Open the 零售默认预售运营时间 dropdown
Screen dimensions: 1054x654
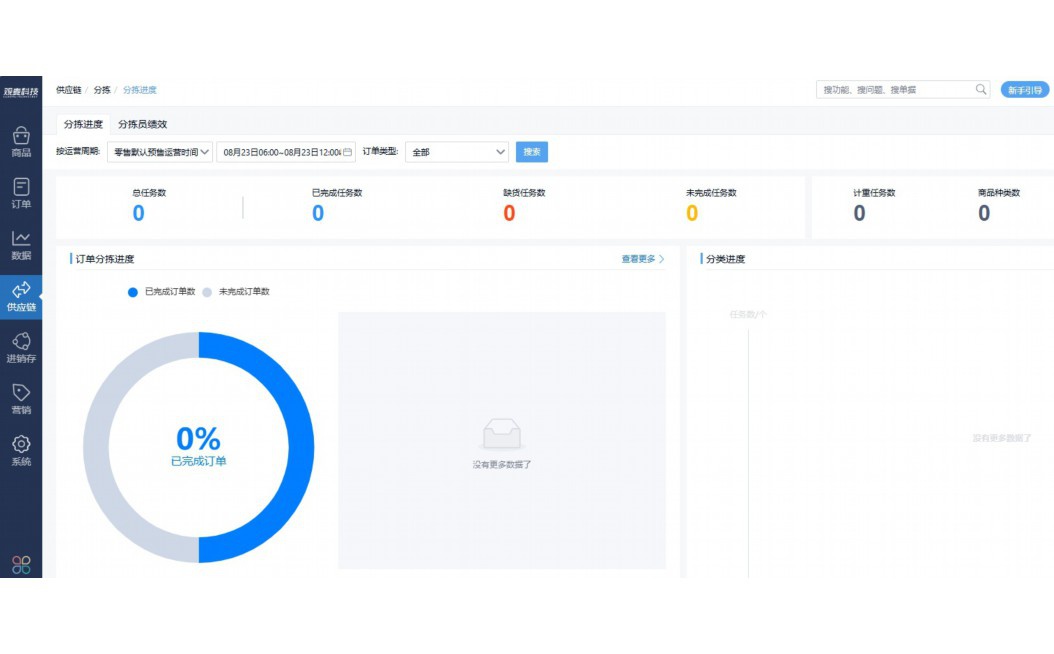(160, 152)
